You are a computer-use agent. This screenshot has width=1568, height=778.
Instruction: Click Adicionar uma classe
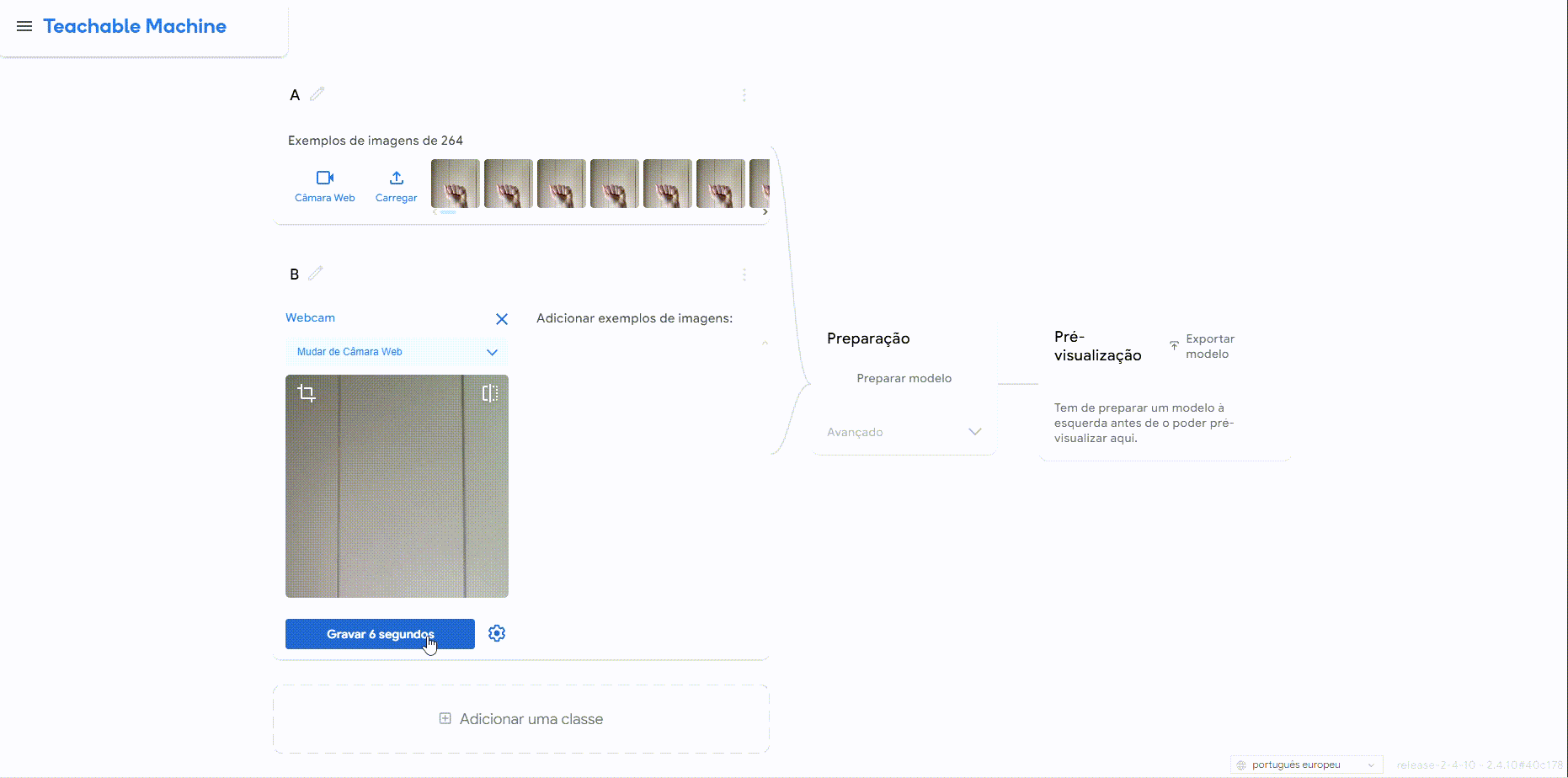coord(521,719)
